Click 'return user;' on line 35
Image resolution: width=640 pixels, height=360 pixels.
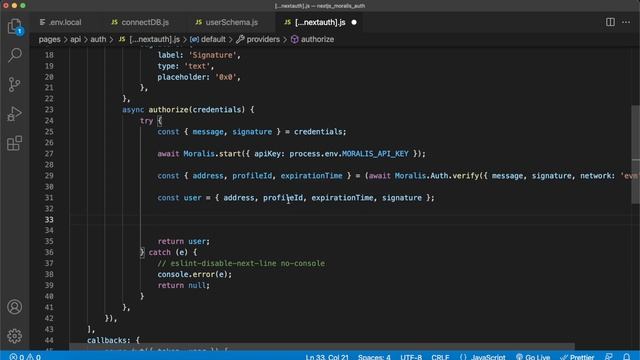click(184, 242)
